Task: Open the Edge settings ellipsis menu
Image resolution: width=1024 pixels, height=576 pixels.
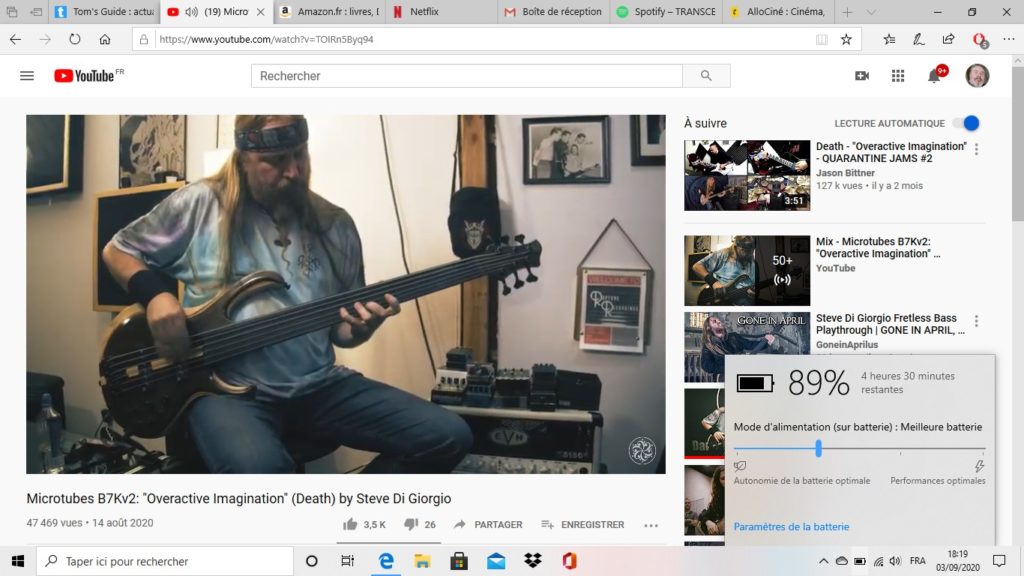Action: (x=1008, y=39)
